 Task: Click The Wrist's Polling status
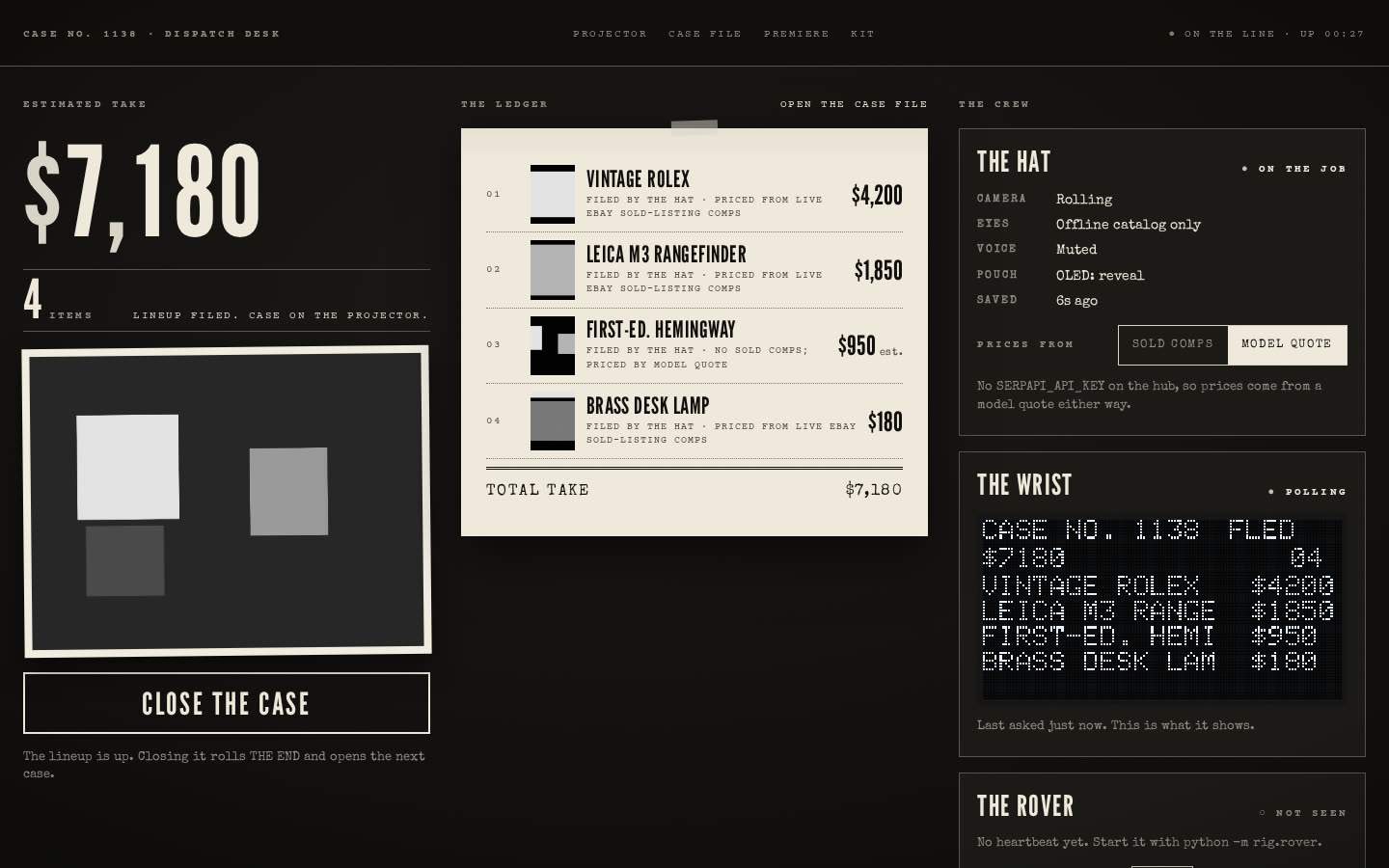(x=1308, y=492)
